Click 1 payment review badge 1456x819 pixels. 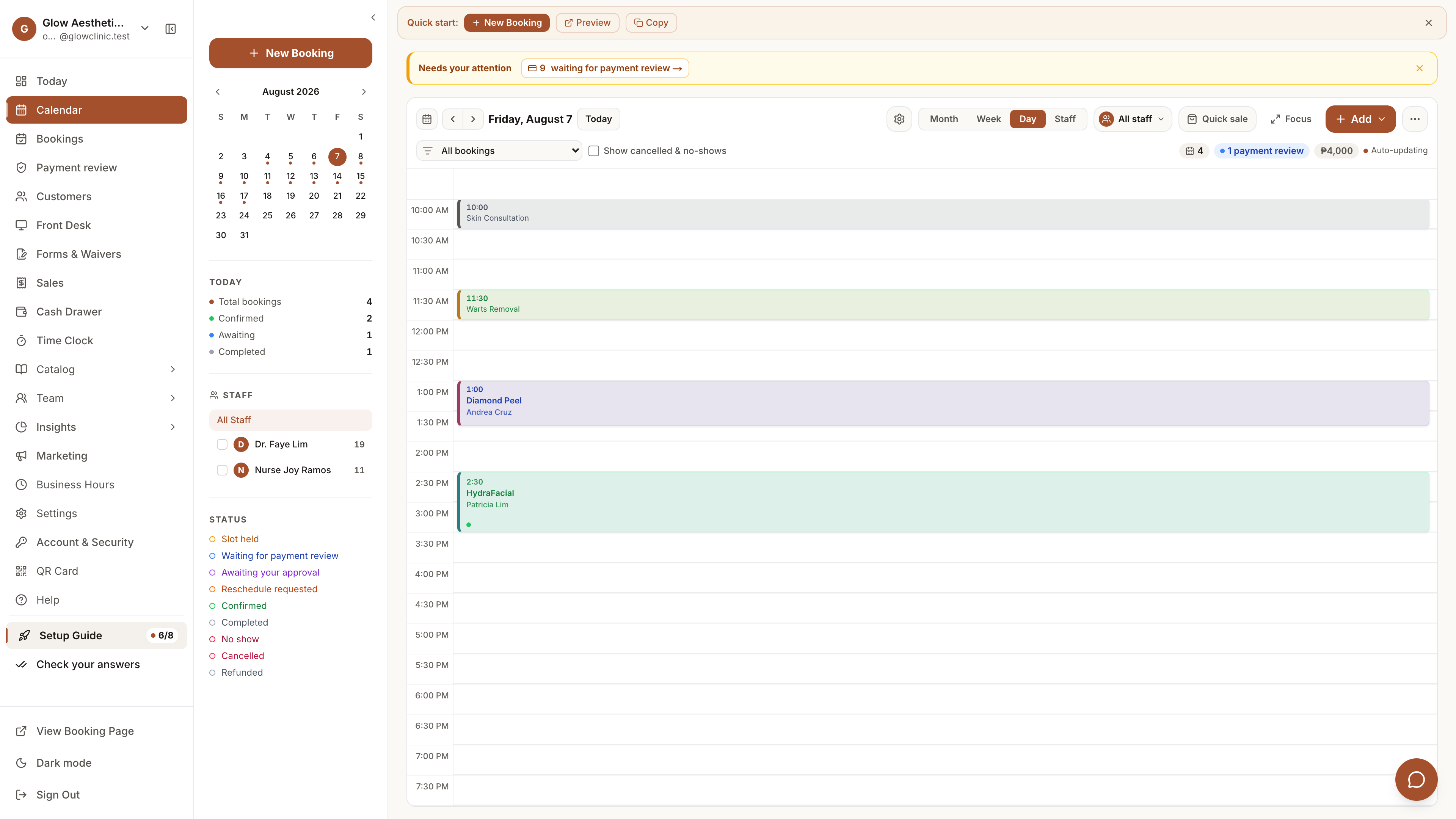pos(1261,151)
